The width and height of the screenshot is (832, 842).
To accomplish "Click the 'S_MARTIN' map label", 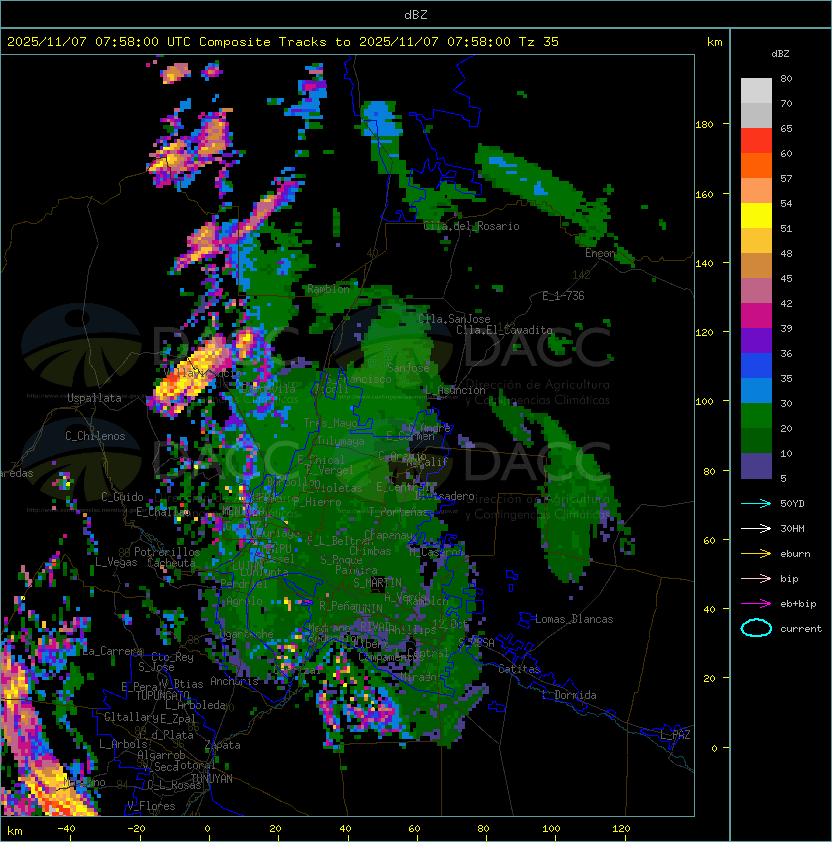I will [x=378, y=583].
